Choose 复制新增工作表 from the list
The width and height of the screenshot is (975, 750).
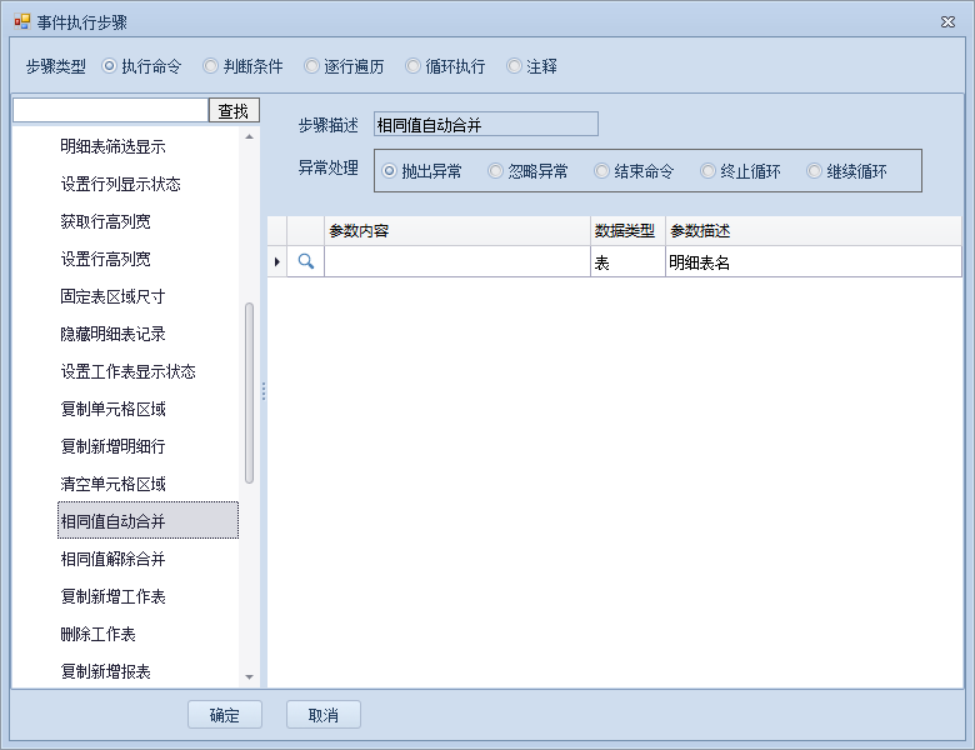(113, 597)
